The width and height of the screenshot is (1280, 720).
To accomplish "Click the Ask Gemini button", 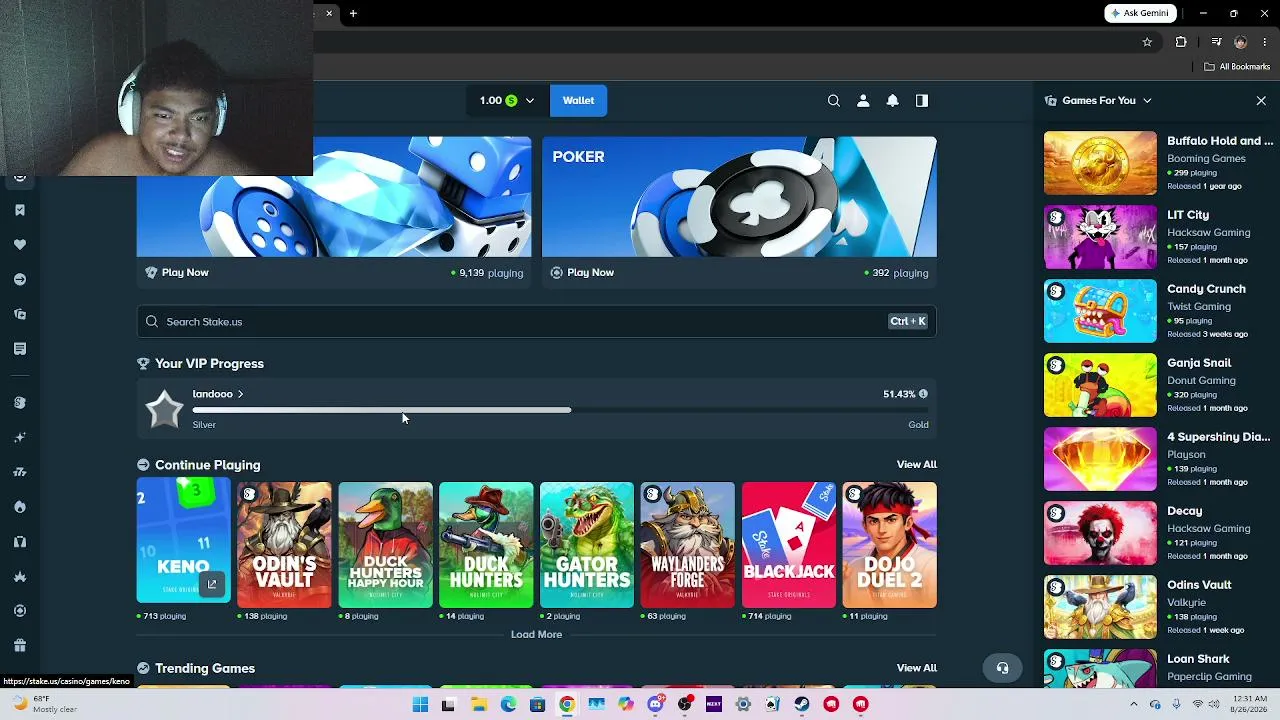I will click(x=1139, y=13).
